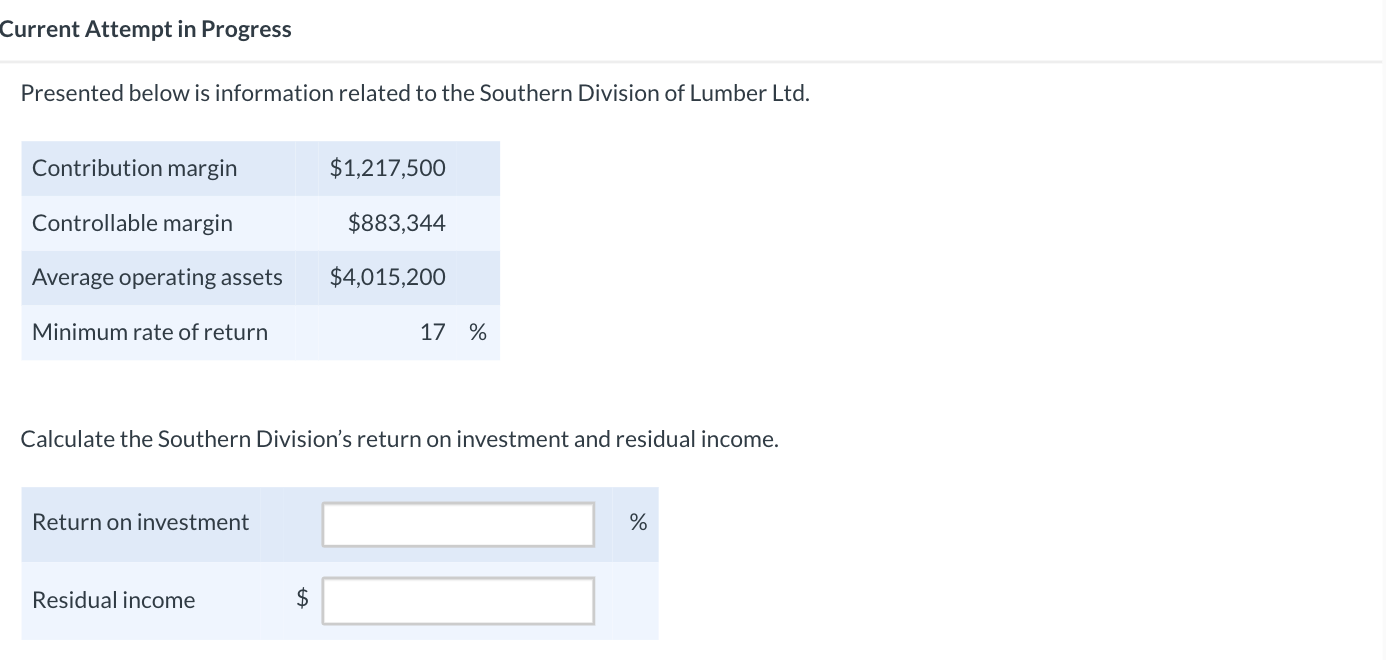Click the Residual income answer label
This screenshot has width=1386, height=660.
point(114,600)
